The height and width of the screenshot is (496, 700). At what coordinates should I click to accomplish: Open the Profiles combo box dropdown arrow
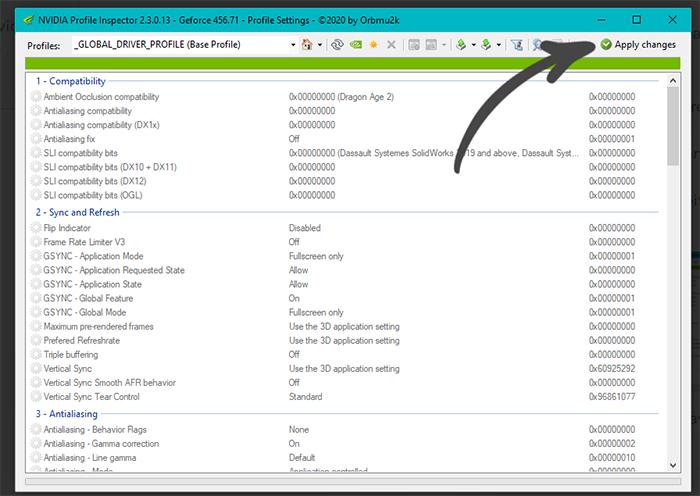pos(293,45)
